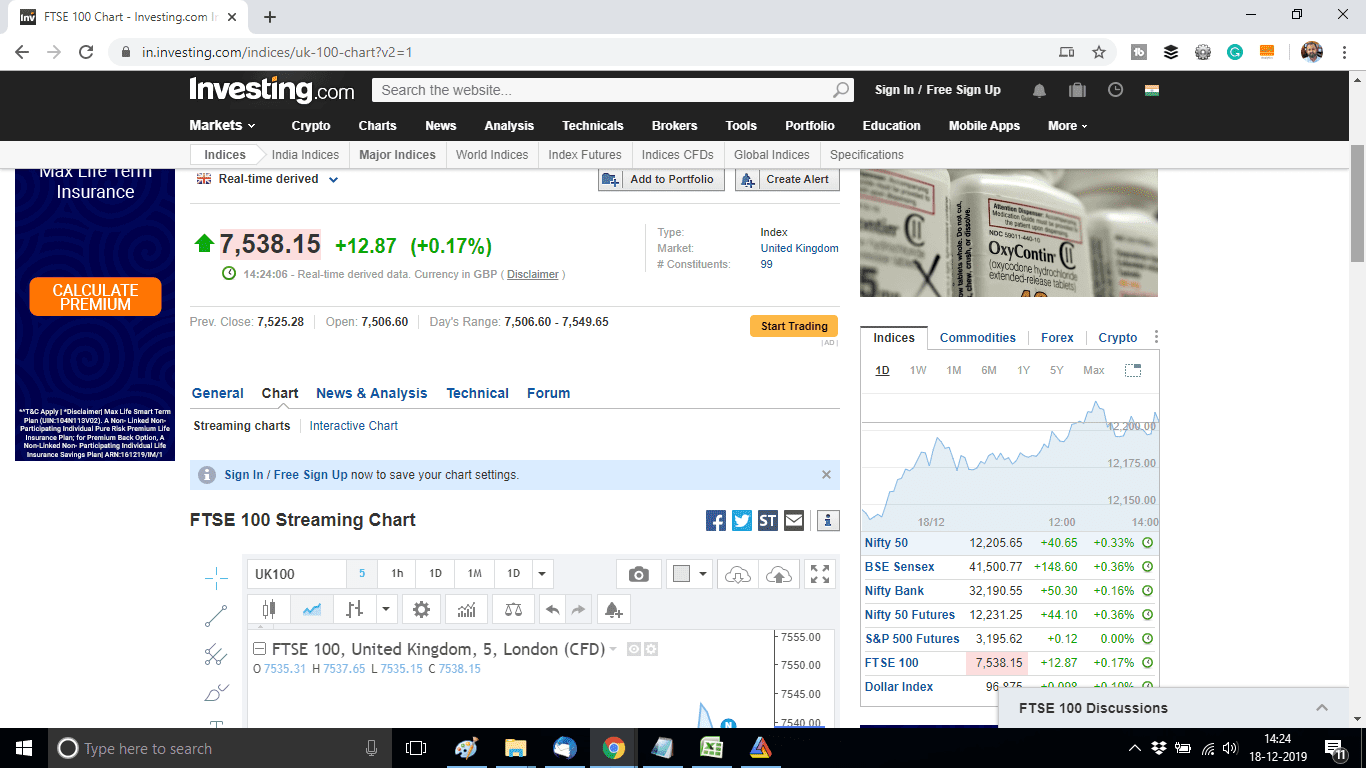Click the Disclaimer link
This screenshot has height=768, width=1366.
tap(532, 274)
